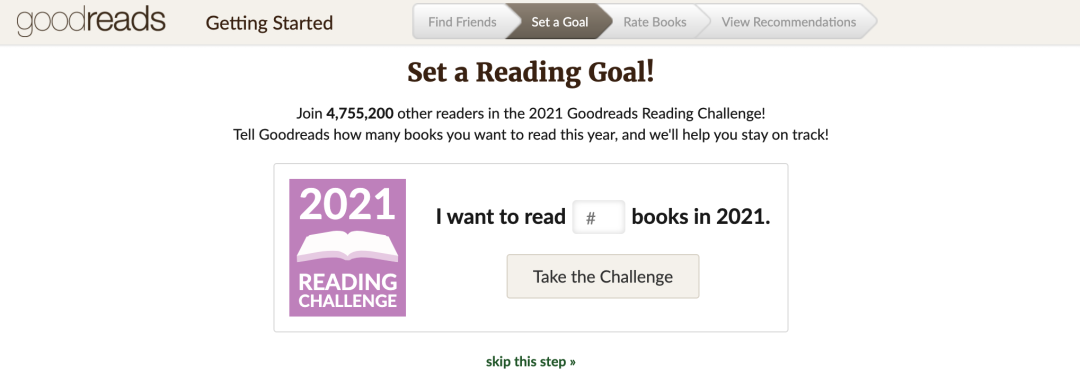The image size is (1080, 379).
Task: Click the books in 2021. label
Action: point(700,217)
